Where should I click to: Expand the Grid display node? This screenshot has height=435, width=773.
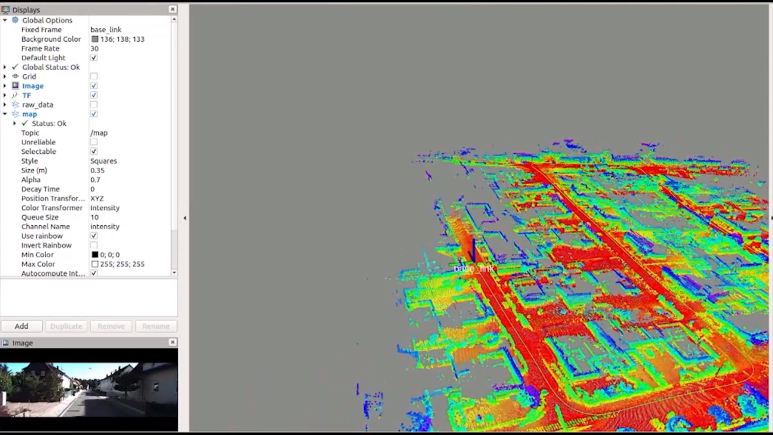5,76
